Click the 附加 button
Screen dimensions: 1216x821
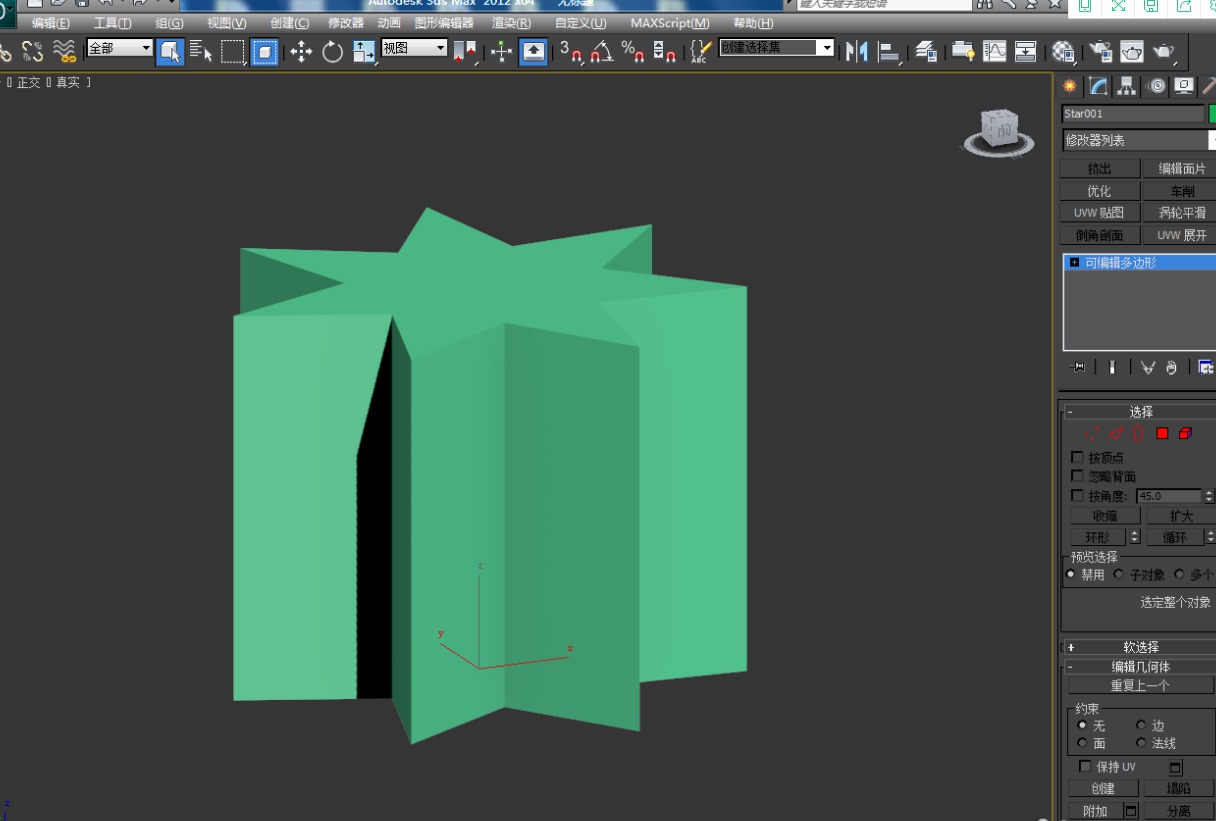pyautogui.click(x=1095, y=811)
